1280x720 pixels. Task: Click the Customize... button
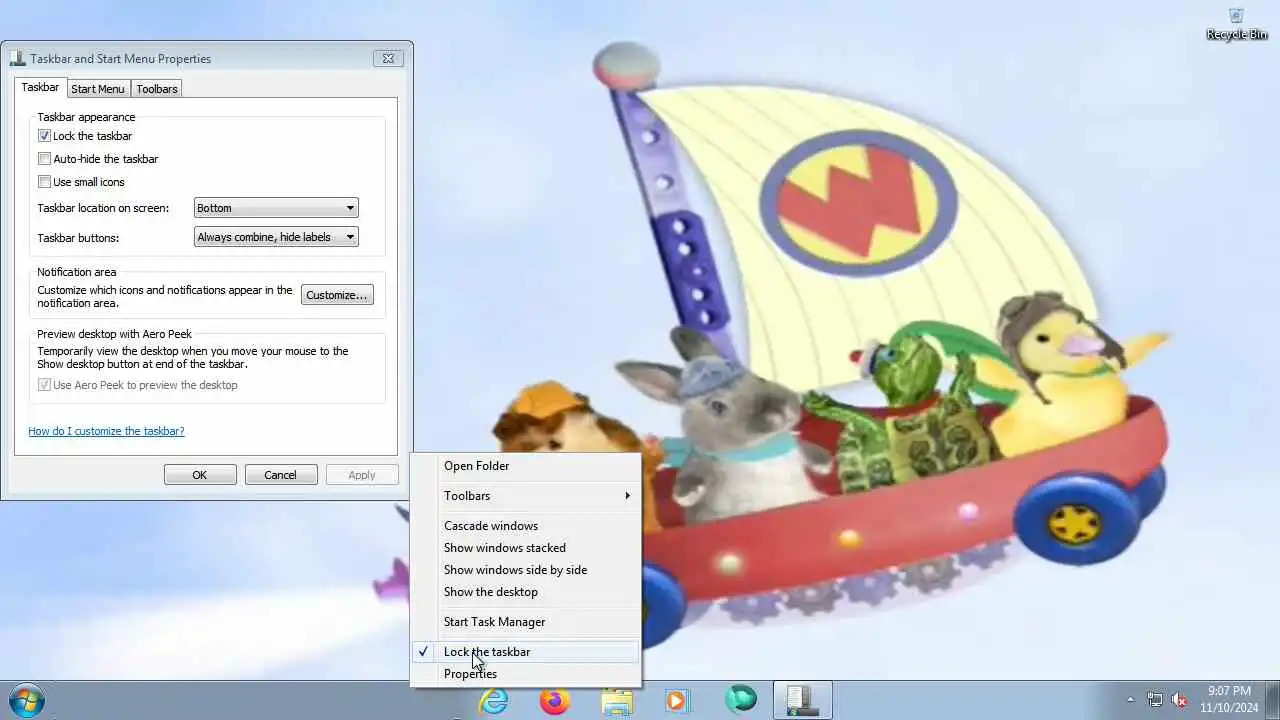click(337, 295)
